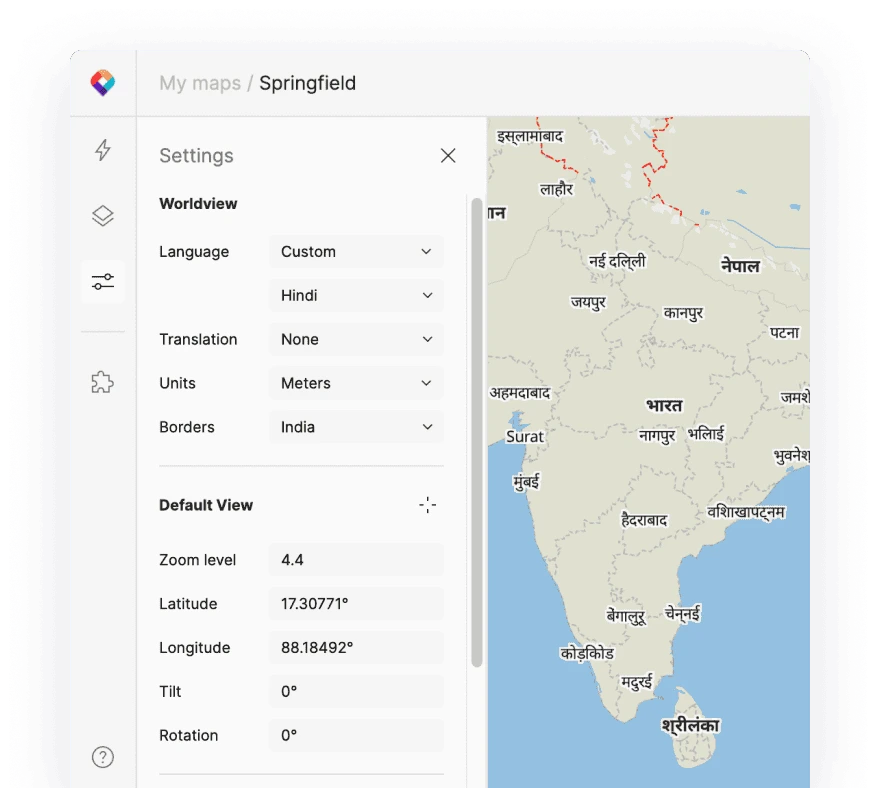Click the भिलाई city label on map
Screen dimensions: 880x788
click(705, 433)
